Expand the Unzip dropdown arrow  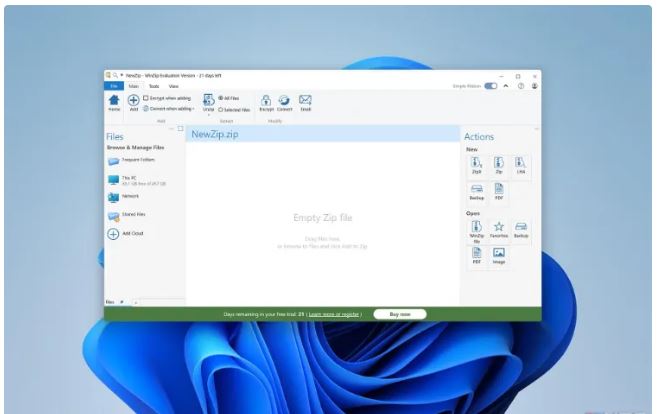coord(208,115)
